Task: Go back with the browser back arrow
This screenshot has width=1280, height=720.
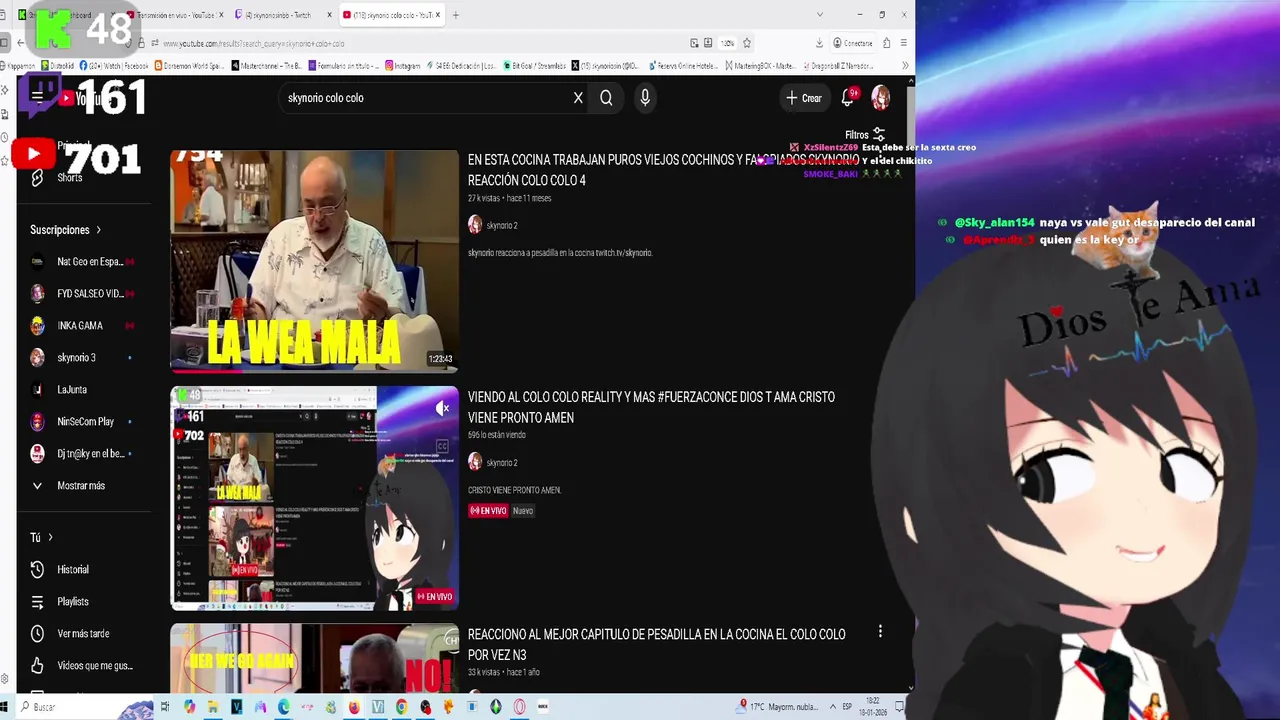Action: 21,43
